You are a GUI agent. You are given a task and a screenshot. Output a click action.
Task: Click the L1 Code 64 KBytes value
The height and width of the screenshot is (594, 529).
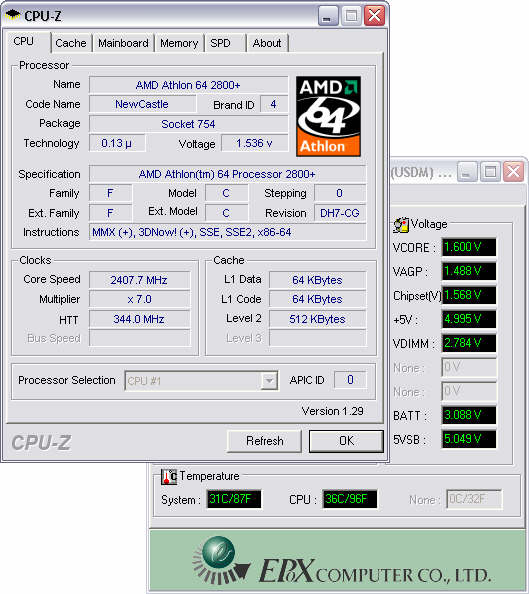318,299
